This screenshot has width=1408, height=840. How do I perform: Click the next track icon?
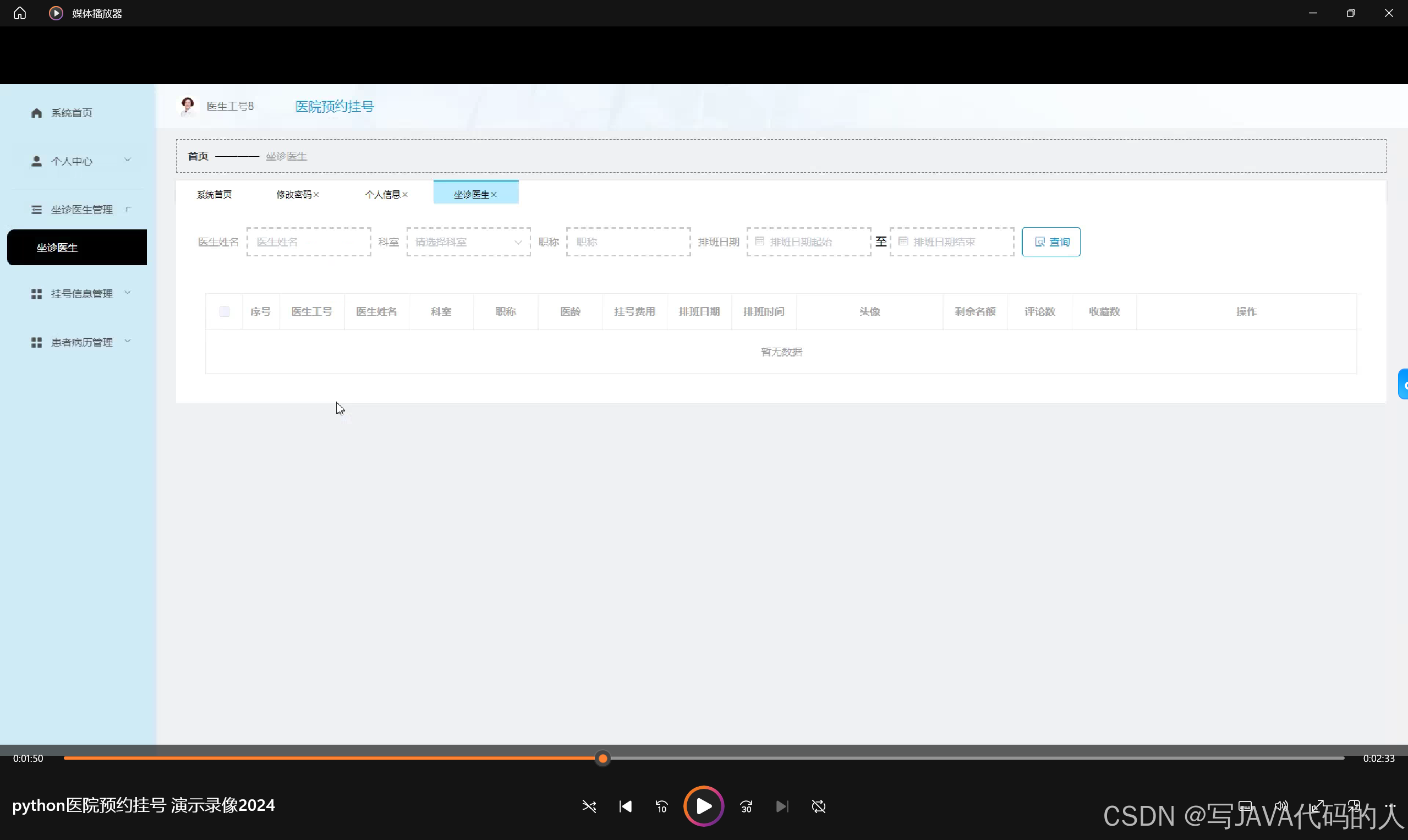(x=782, y=806)
